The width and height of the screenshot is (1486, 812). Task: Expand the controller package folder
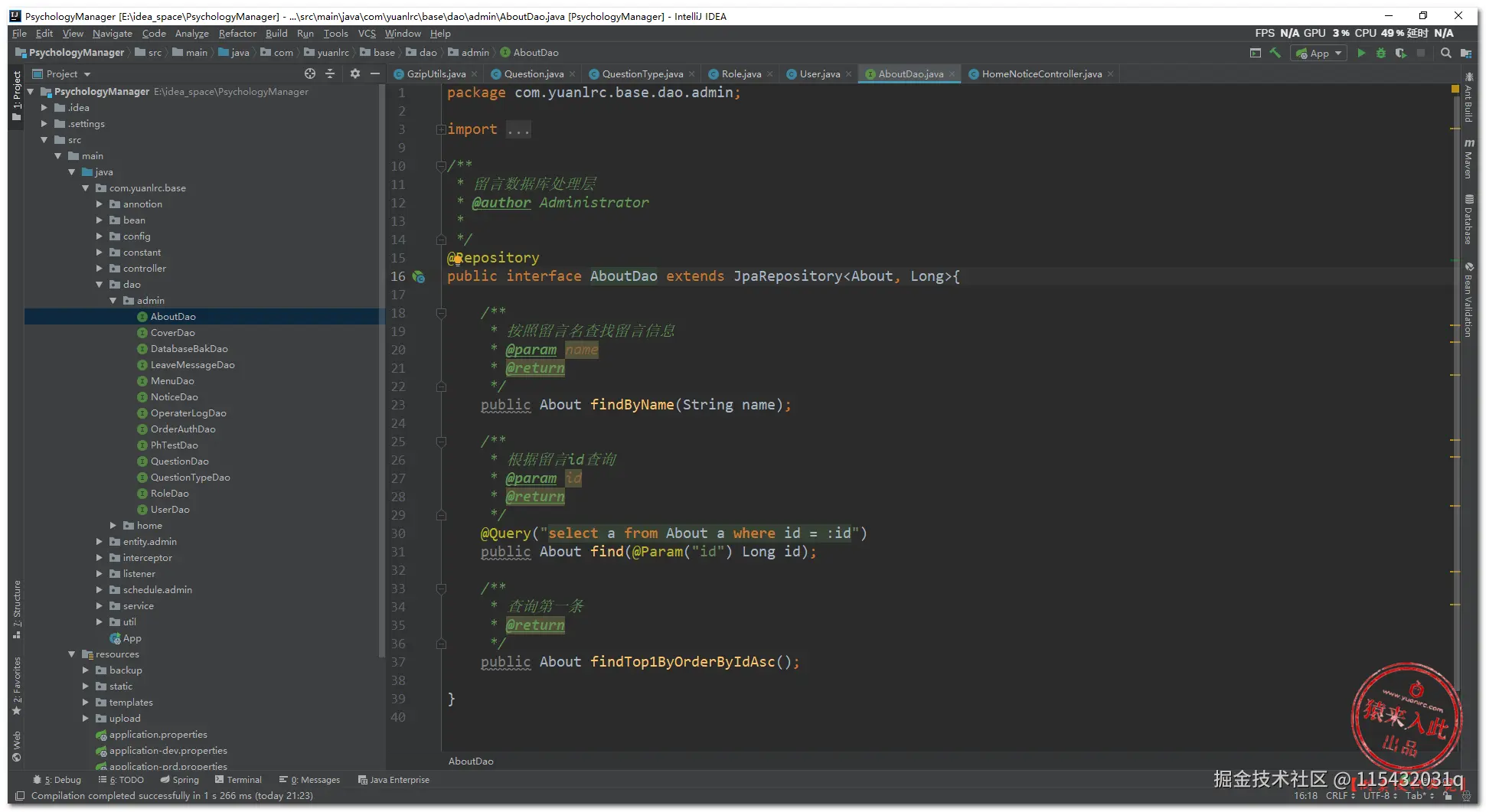tap(100, 269)
